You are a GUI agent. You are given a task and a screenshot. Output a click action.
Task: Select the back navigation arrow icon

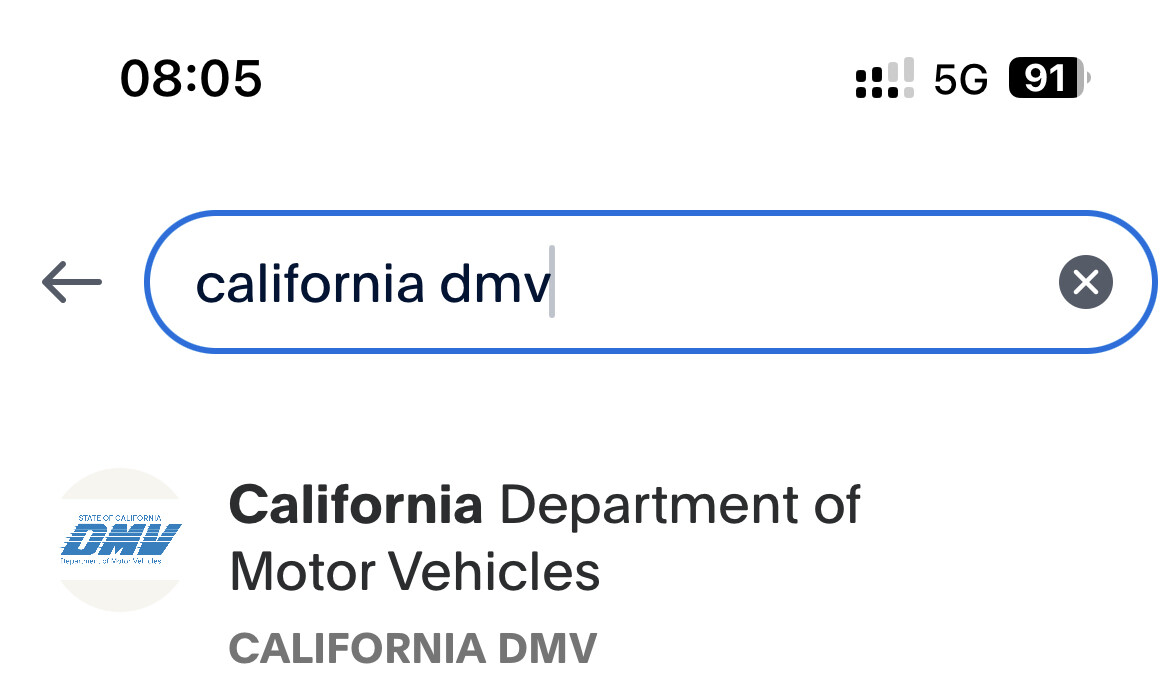tap(70, 281)
